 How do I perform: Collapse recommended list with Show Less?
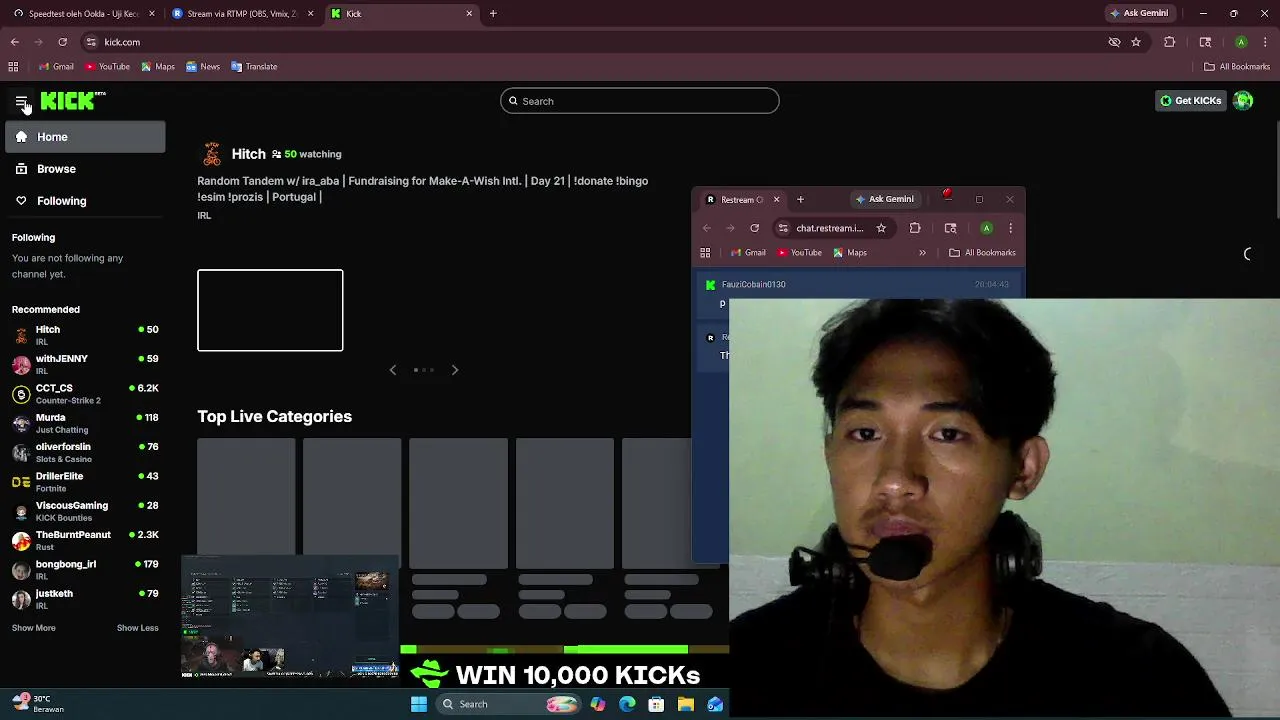click(x=138, y=628)
